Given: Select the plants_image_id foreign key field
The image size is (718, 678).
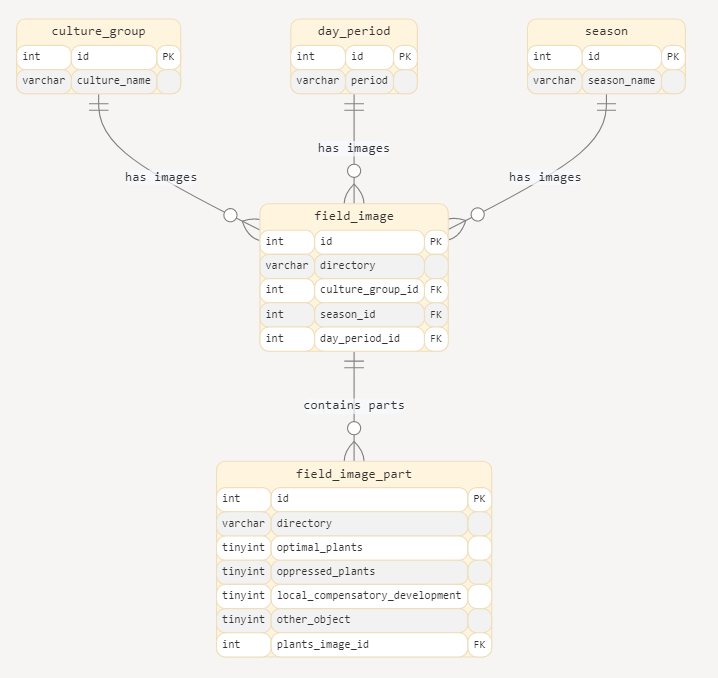Looking at the screenshot, I should 368,645.
